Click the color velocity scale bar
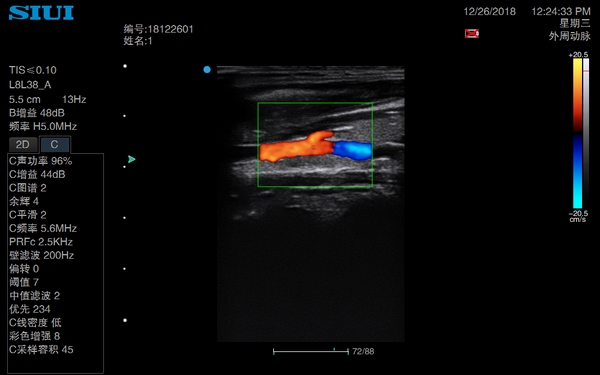 tap(577, 133)
